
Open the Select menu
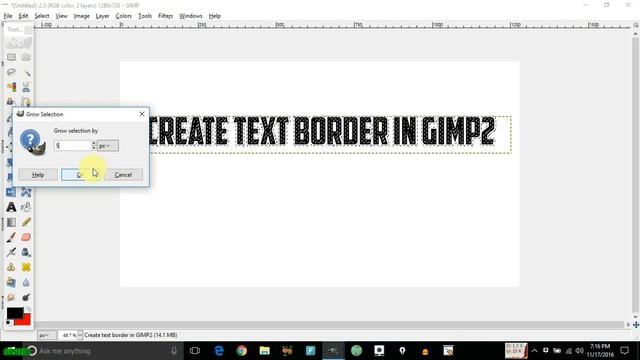(x=42, y=16)
